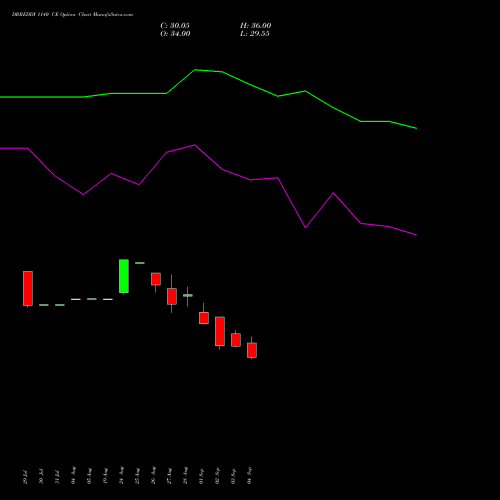Click the low value 'L: 29.55'
The width and height of the screenshot is (500, 500).
[255, 33]
